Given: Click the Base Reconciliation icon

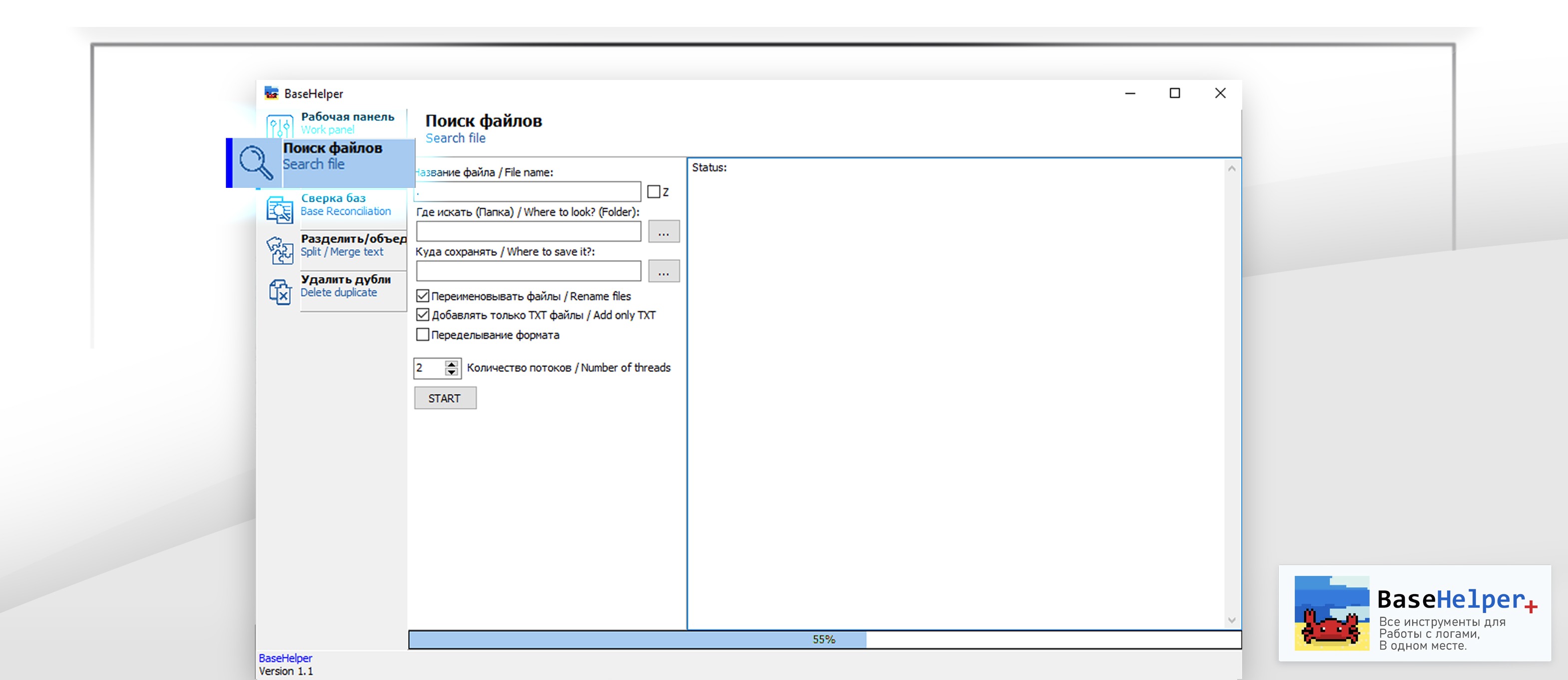Looking at the screenshot, I should (279, 210).
